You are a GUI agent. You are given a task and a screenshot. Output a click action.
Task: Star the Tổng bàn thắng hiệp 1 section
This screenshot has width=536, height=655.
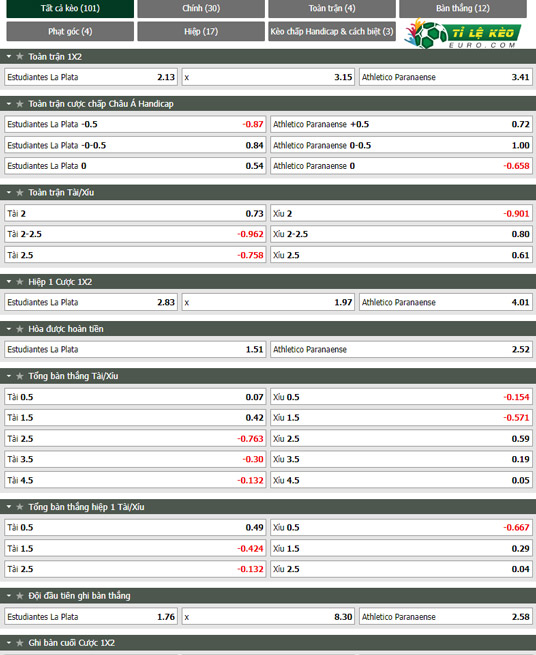click(x=19, y=507)
